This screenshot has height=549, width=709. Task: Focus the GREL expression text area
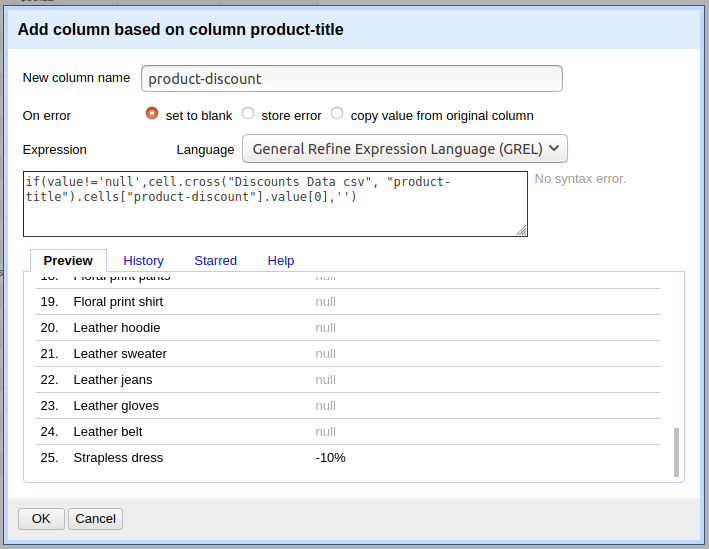pos(275,204)
